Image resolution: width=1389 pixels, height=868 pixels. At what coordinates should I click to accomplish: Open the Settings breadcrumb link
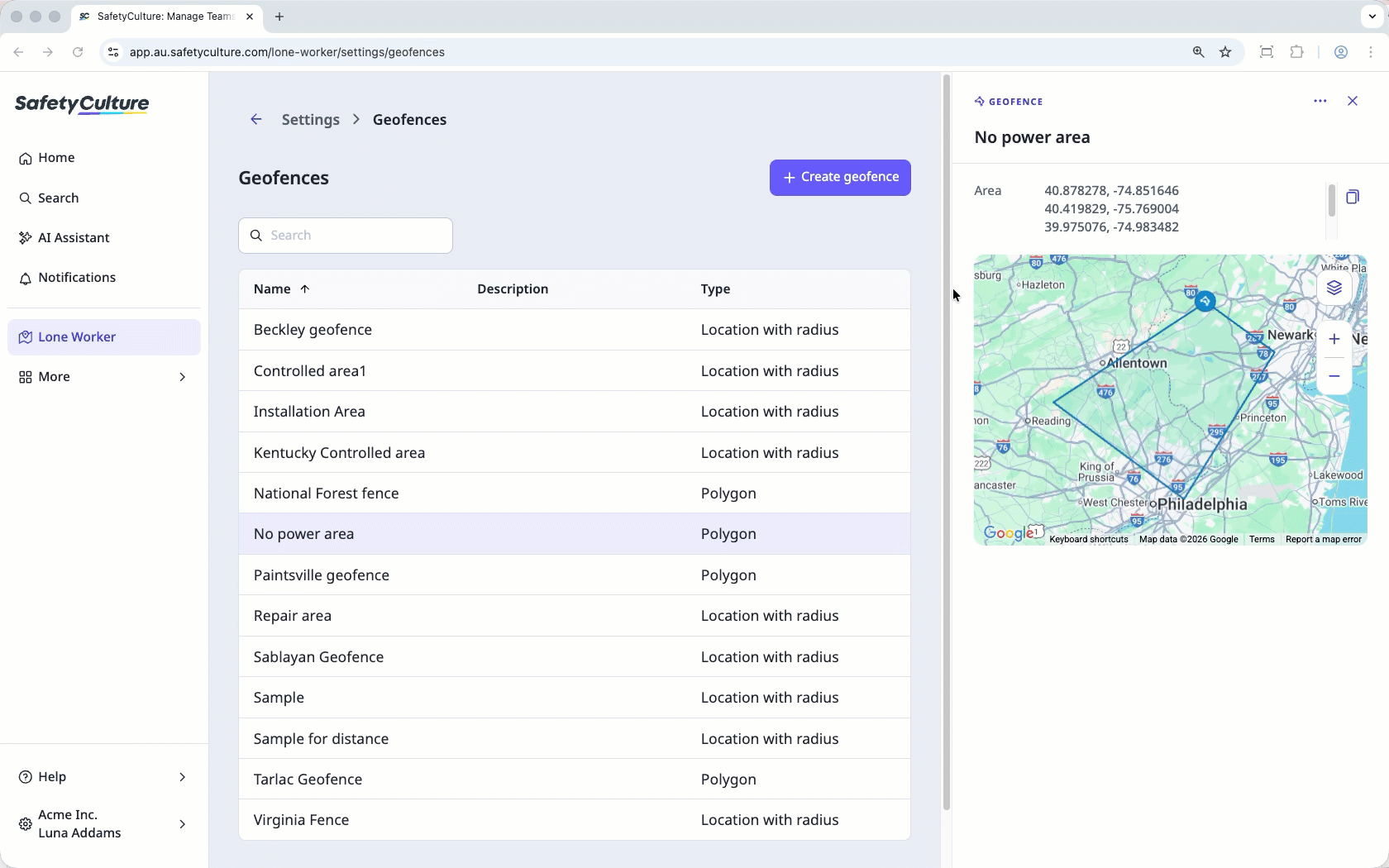310,120
